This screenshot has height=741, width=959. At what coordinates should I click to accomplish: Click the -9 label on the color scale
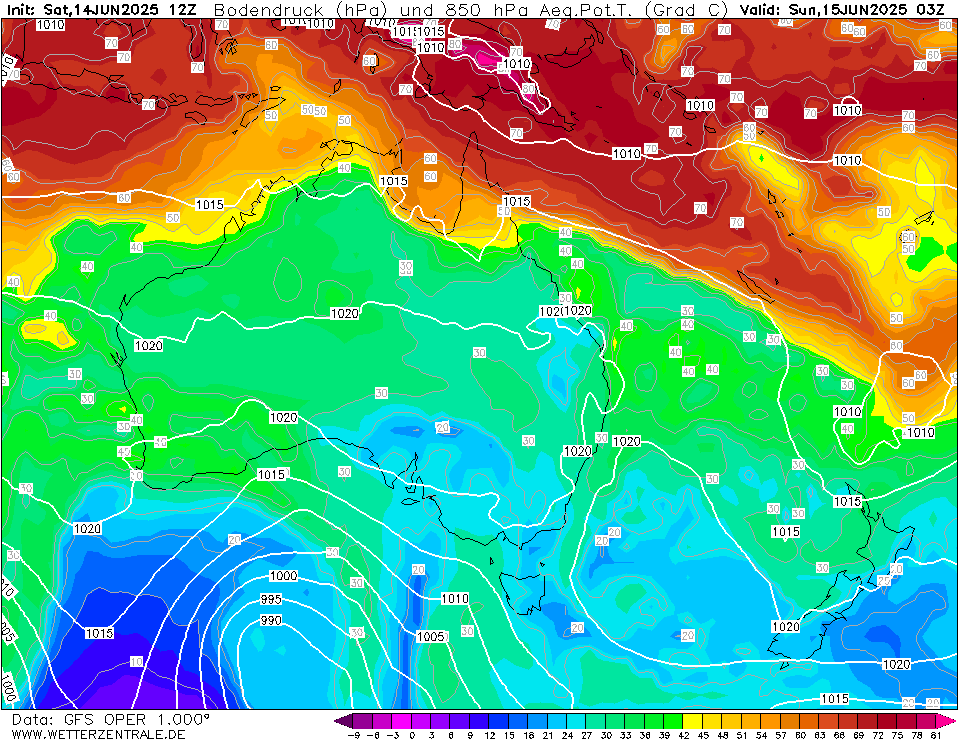click(x=354, y=735)
